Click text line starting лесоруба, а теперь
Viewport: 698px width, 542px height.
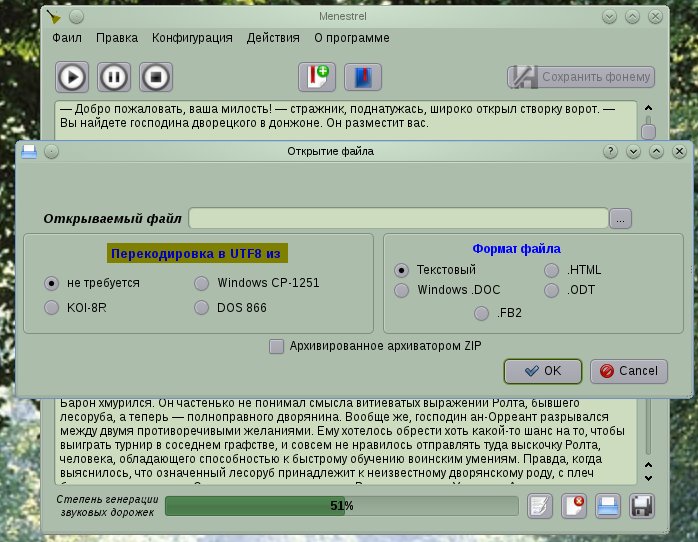pyautogui.click(x=334, y=417)
